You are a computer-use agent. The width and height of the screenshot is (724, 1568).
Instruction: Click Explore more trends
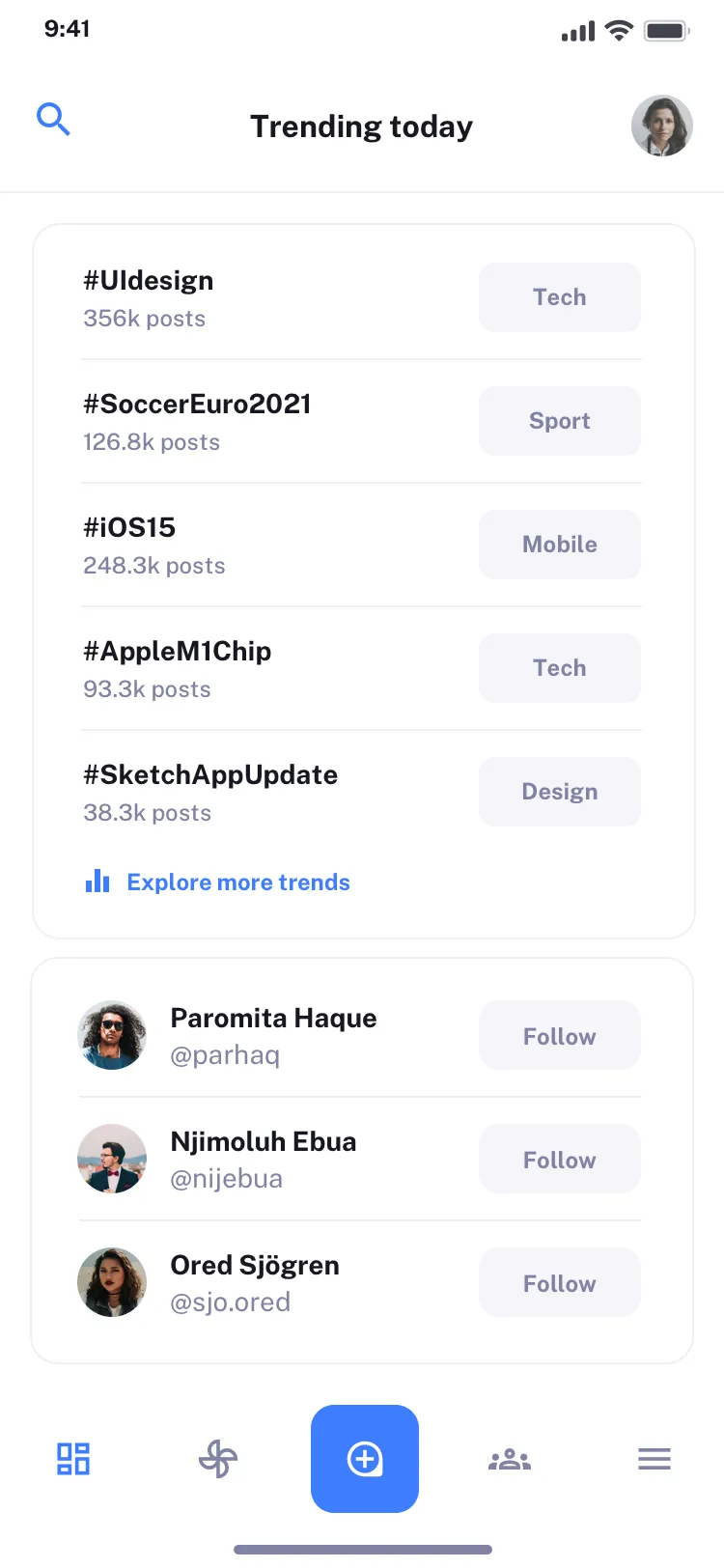237,882
